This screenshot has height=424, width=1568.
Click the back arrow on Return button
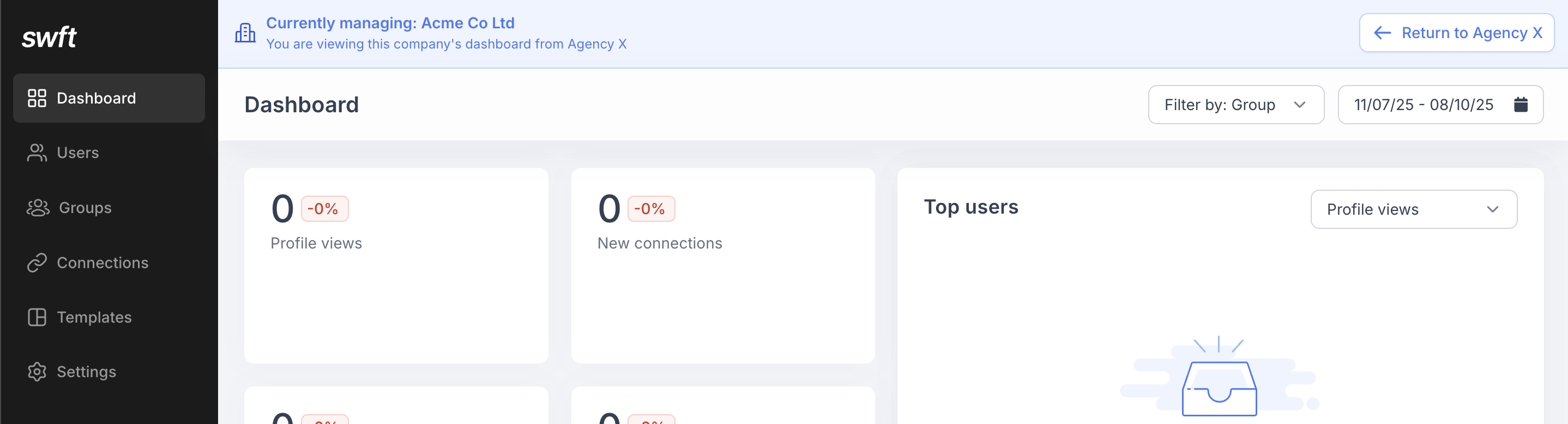click(x=1382, y=33)
